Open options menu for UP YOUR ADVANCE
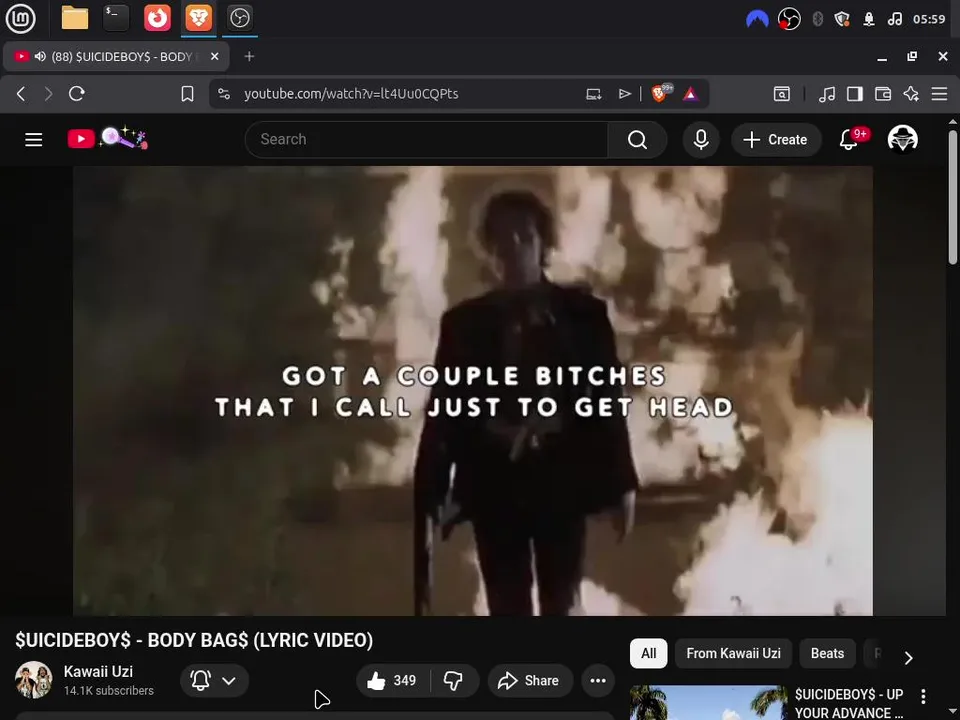Image resolution: width=960 pixels, height=720 pixels. [x=923, y=696]
